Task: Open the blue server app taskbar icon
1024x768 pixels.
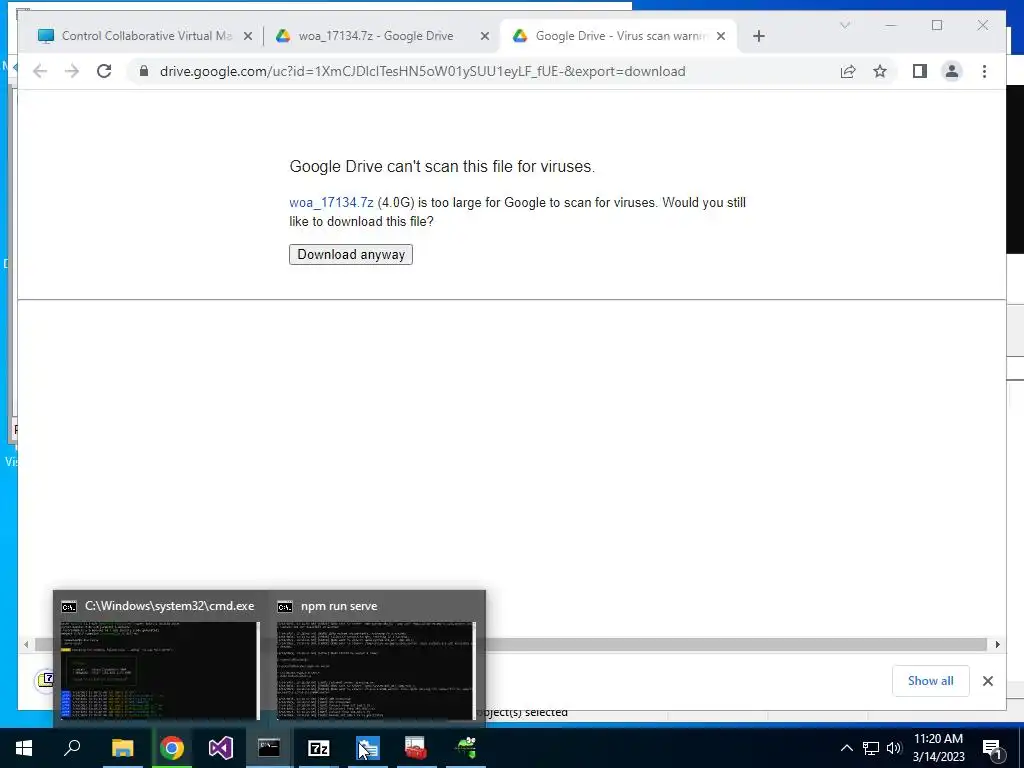Action: point(368,748)
